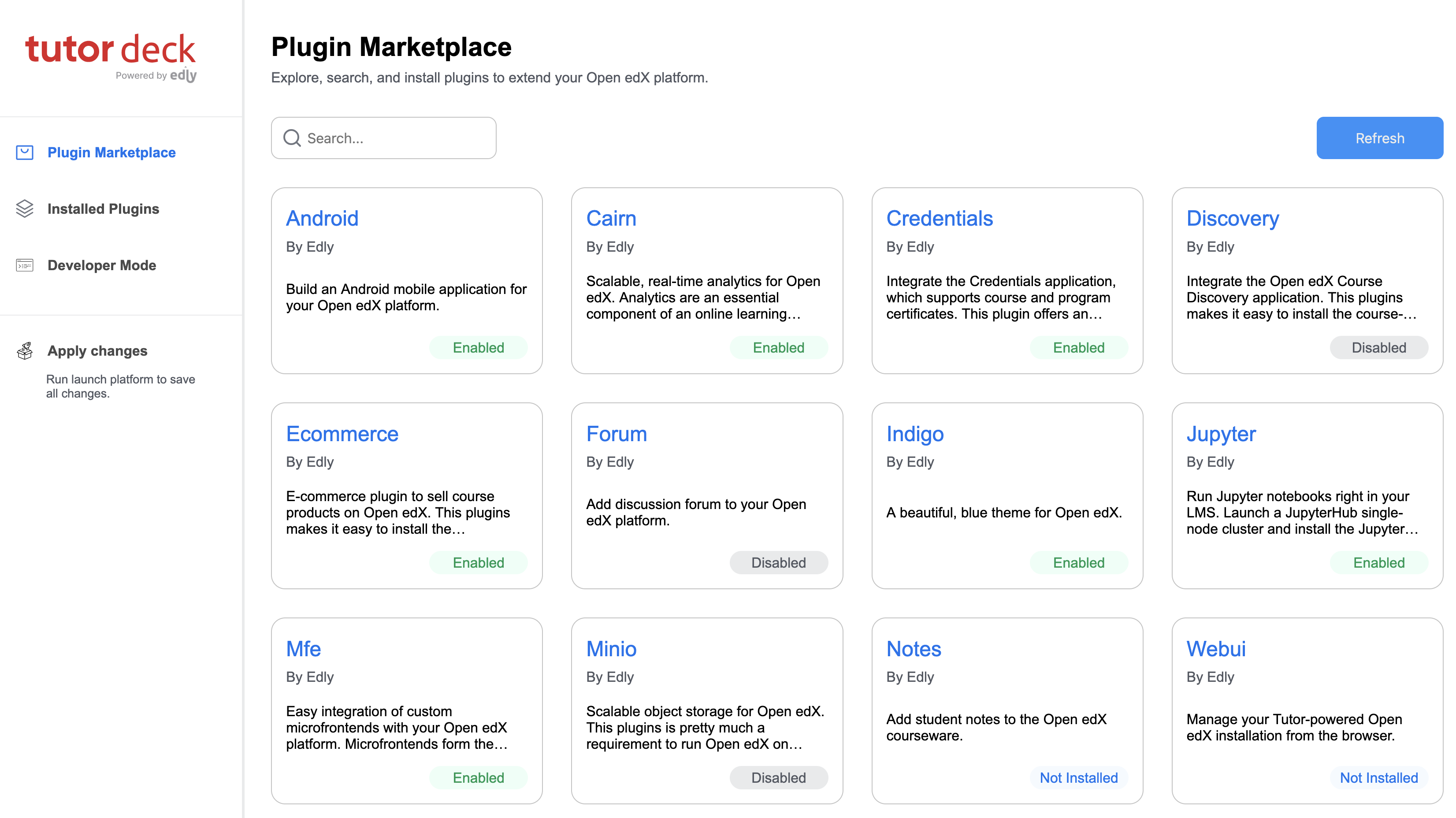Click the Search plugins input field

384,138
